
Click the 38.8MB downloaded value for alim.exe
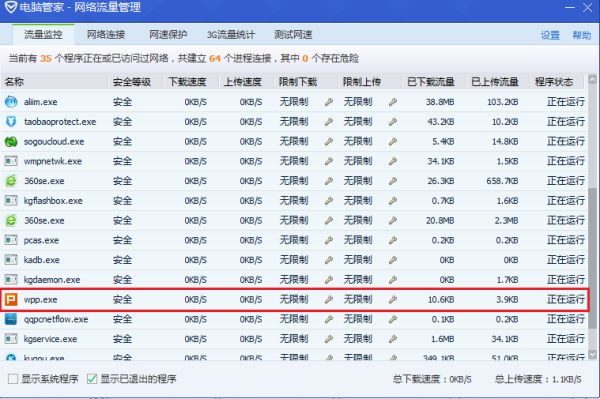(x=440, y=102)
